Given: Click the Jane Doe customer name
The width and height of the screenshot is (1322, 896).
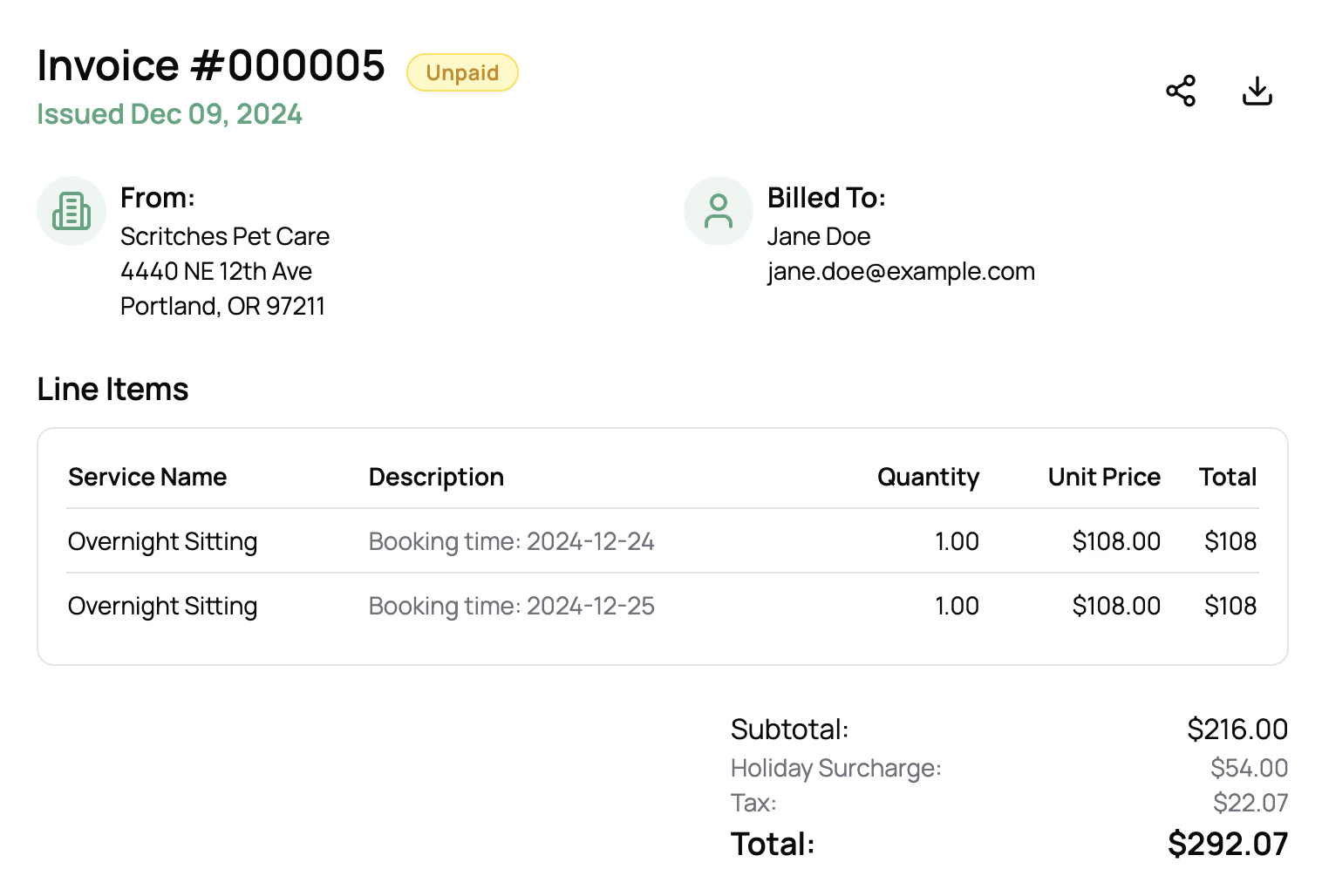Looking at the screenshot, I should (x=818, y=236).
